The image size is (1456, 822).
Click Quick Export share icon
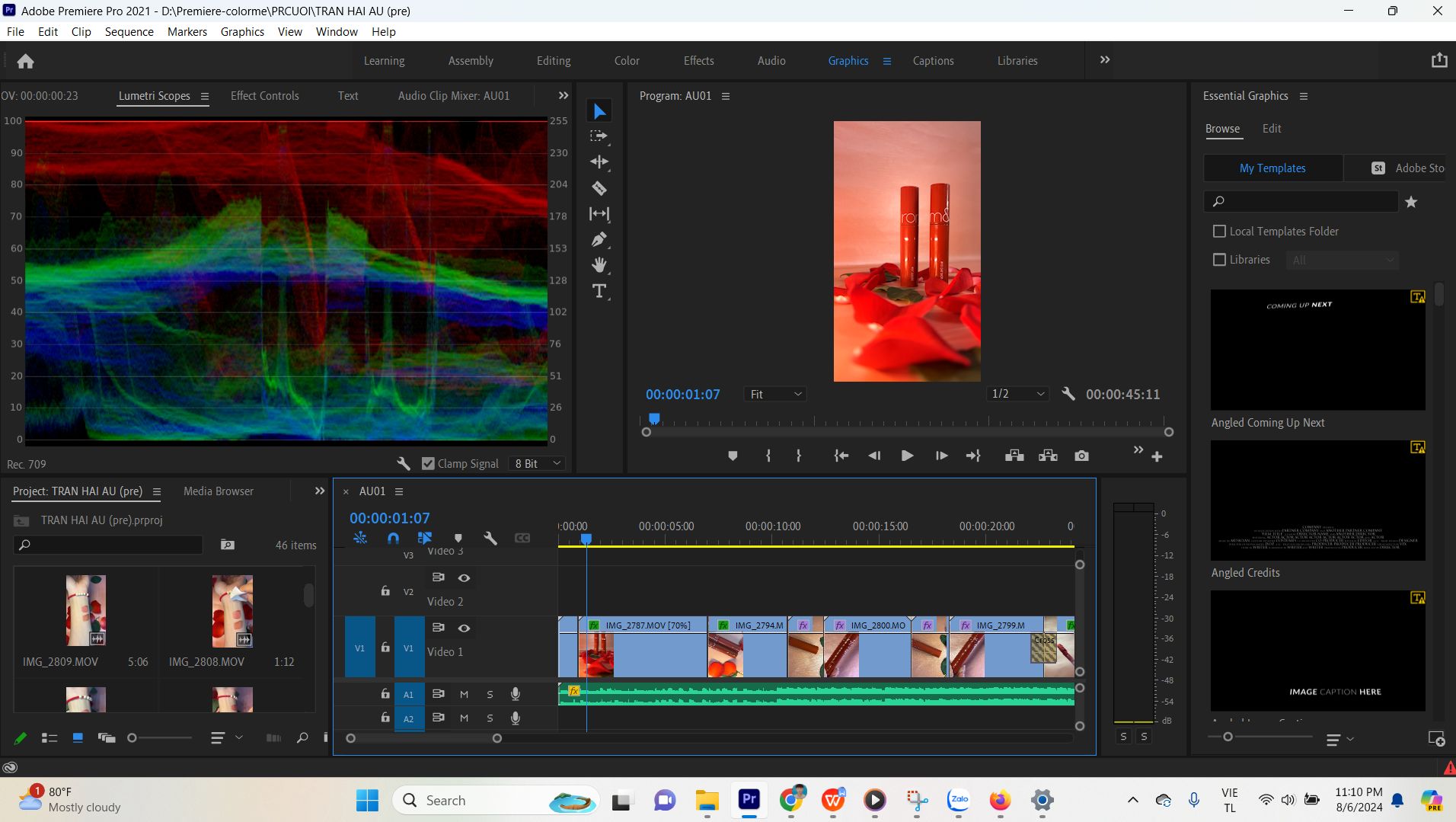(1438, 60)
